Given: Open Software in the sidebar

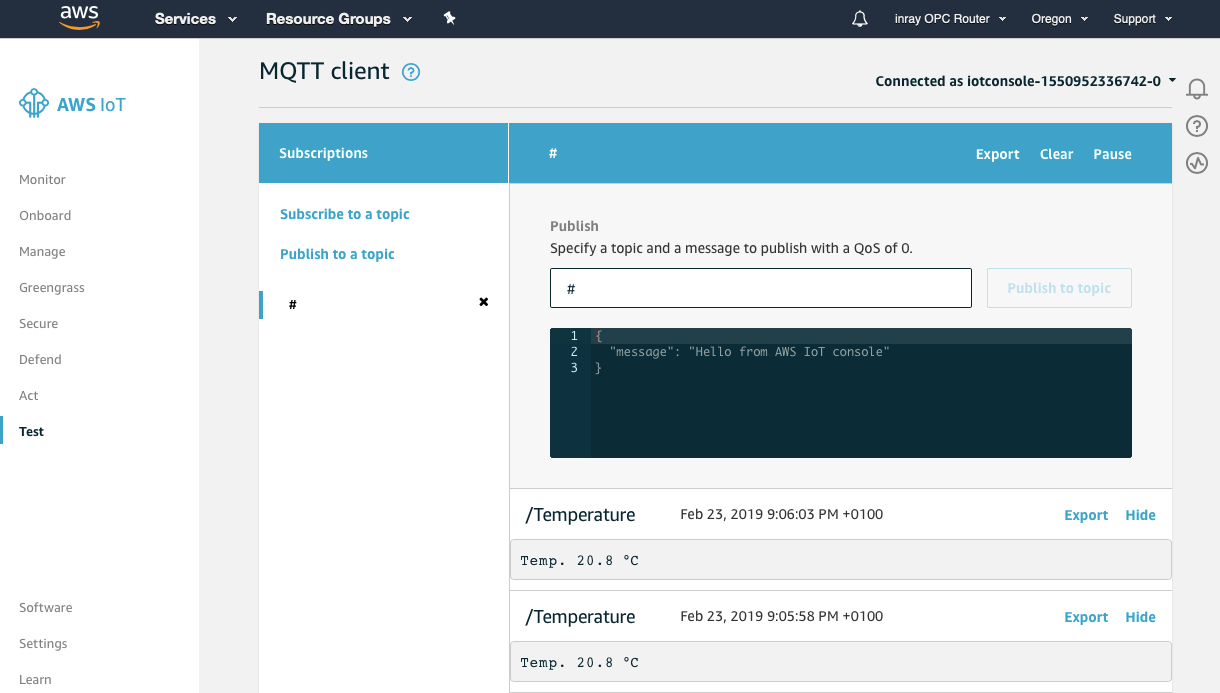Looking at the screenshot, I should click(x=45, y=608).
